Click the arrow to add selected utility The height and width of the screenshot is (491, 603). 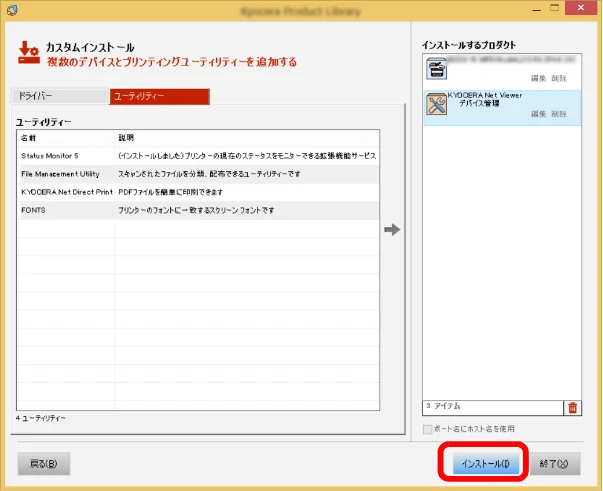(392, 230)
